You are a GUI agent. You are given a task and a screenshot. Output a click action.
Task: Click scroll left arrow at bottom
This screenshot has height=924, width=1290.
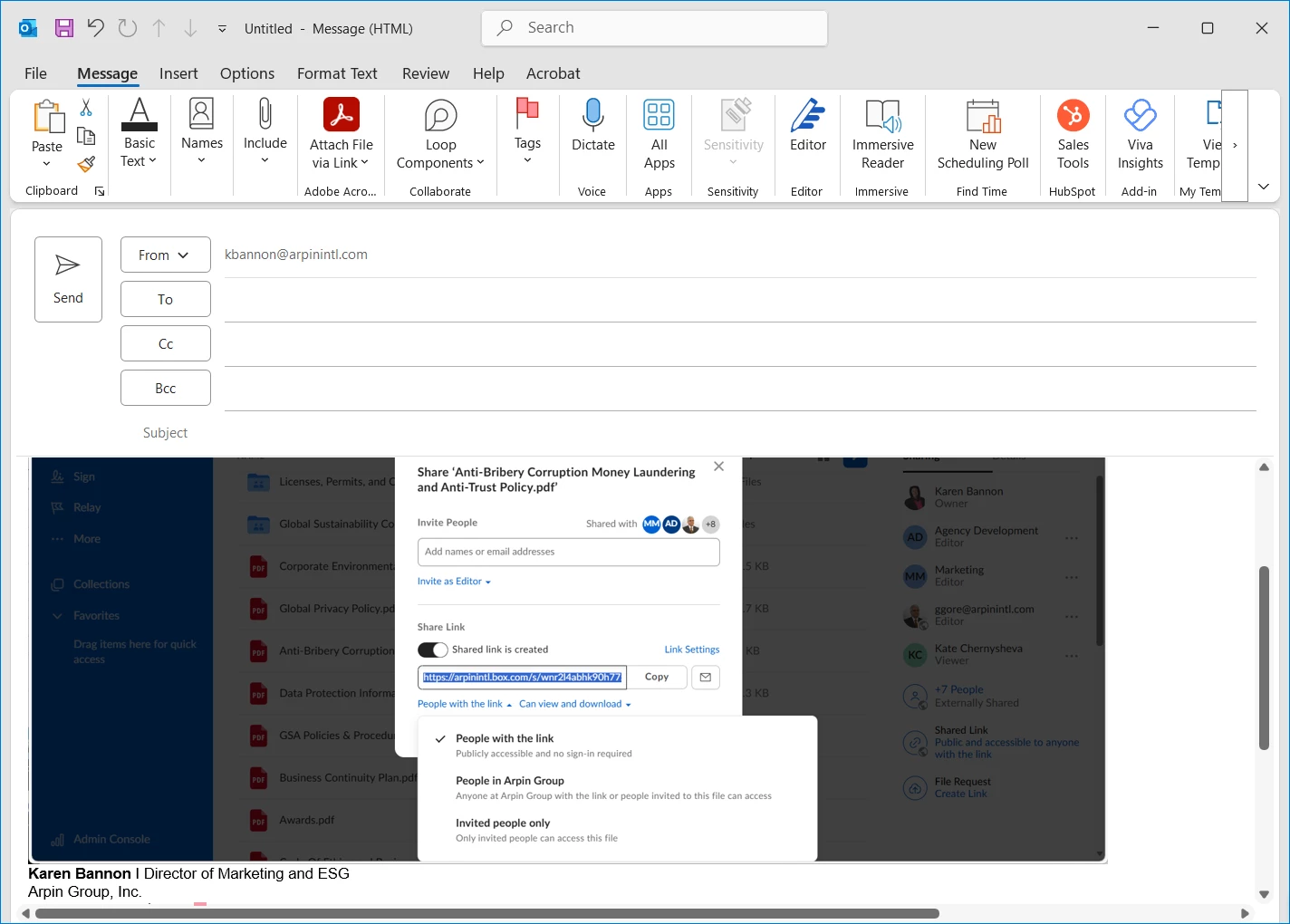tap(25, 913)
